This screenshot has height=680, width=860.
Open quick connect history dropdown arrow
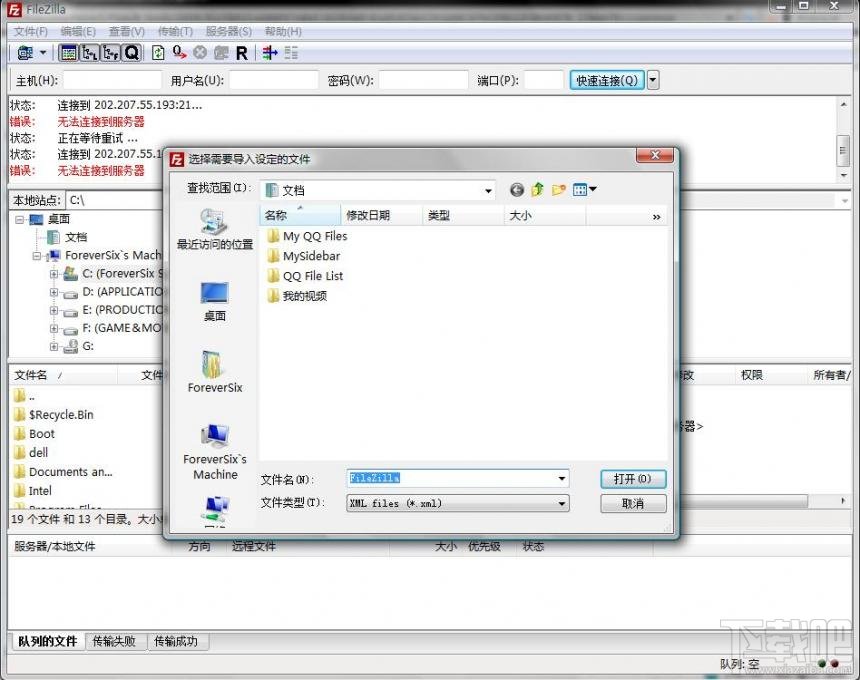click(653, 81)
